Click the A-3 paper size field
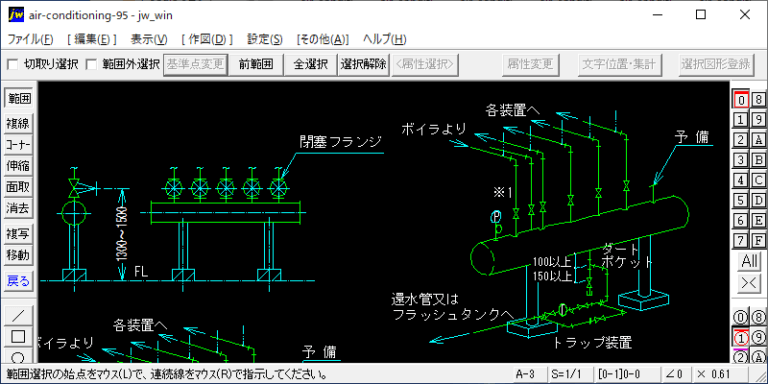This screenshot has width=768, height=384. click(x=529, y=375)
